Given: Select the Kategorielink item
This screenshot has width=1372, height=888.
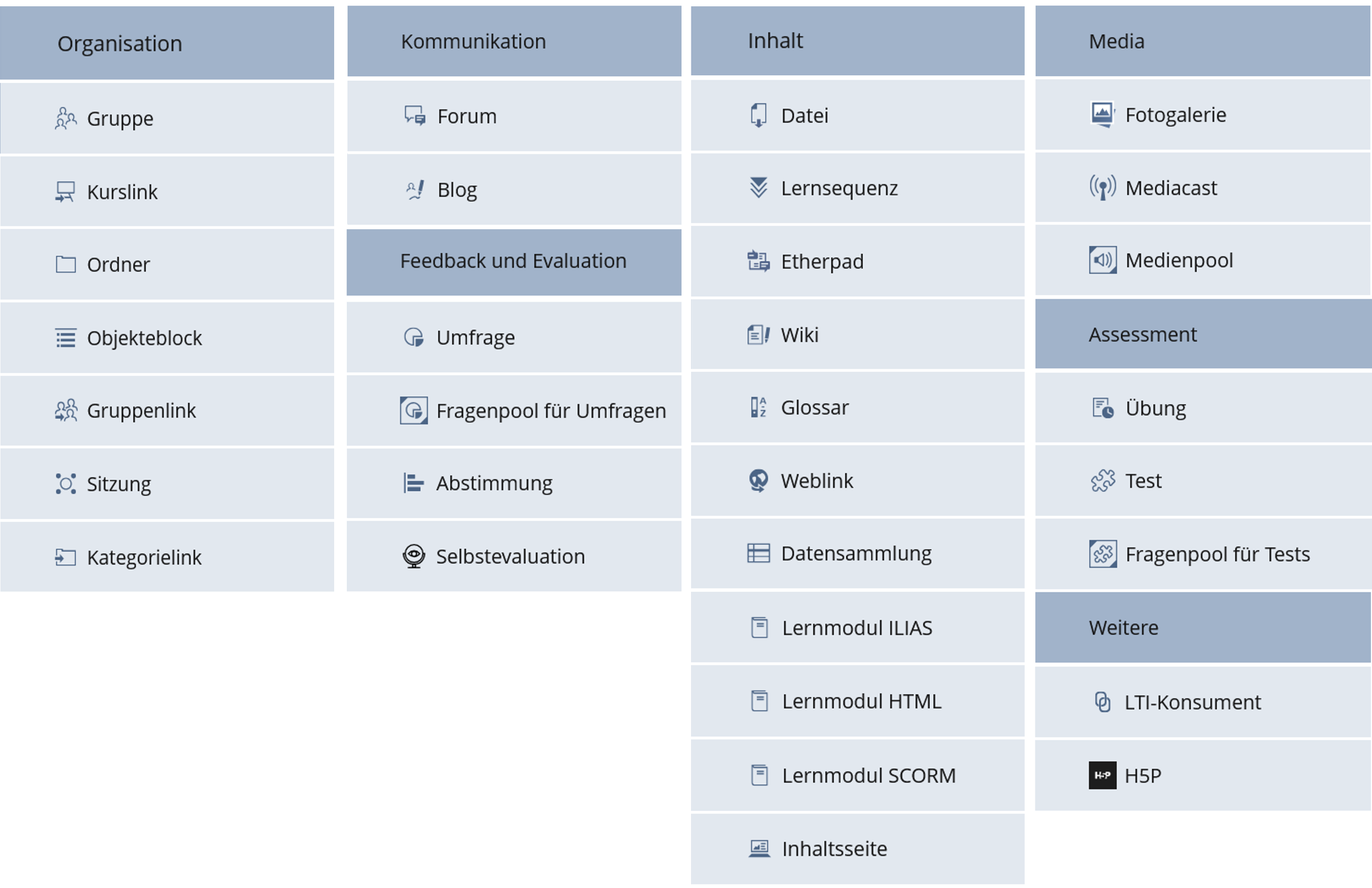Looking at the screenshot, I should coord(144,557).
